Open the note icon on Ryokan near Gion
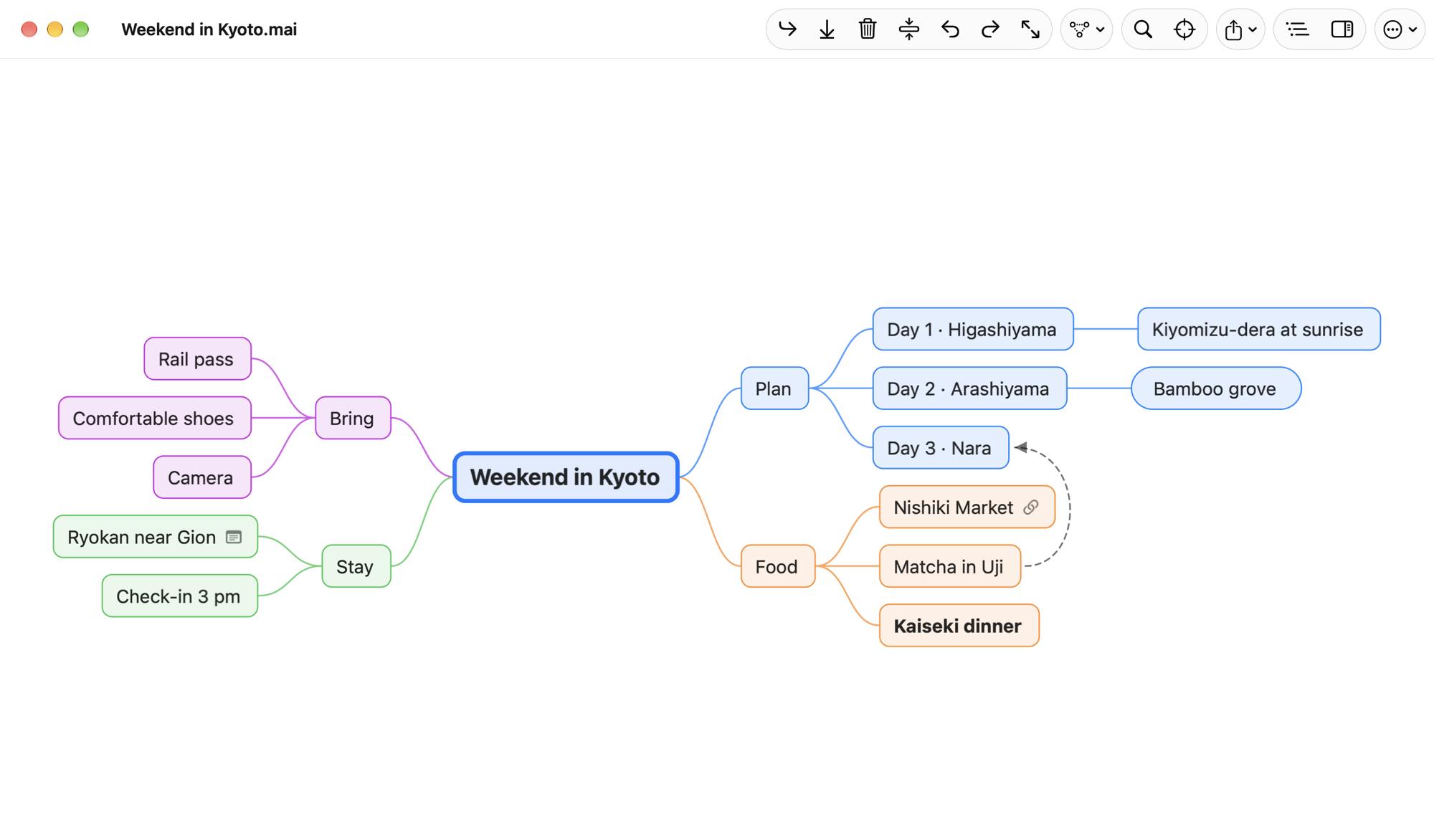Viewport: 1434px width, 840px height. coord(234,537)
